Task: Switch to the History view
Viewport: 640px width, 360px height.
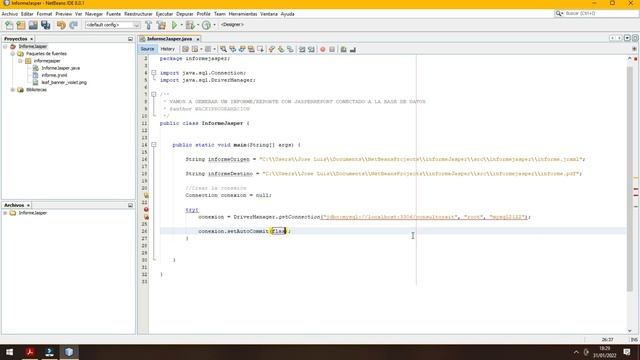Action: 167,49
